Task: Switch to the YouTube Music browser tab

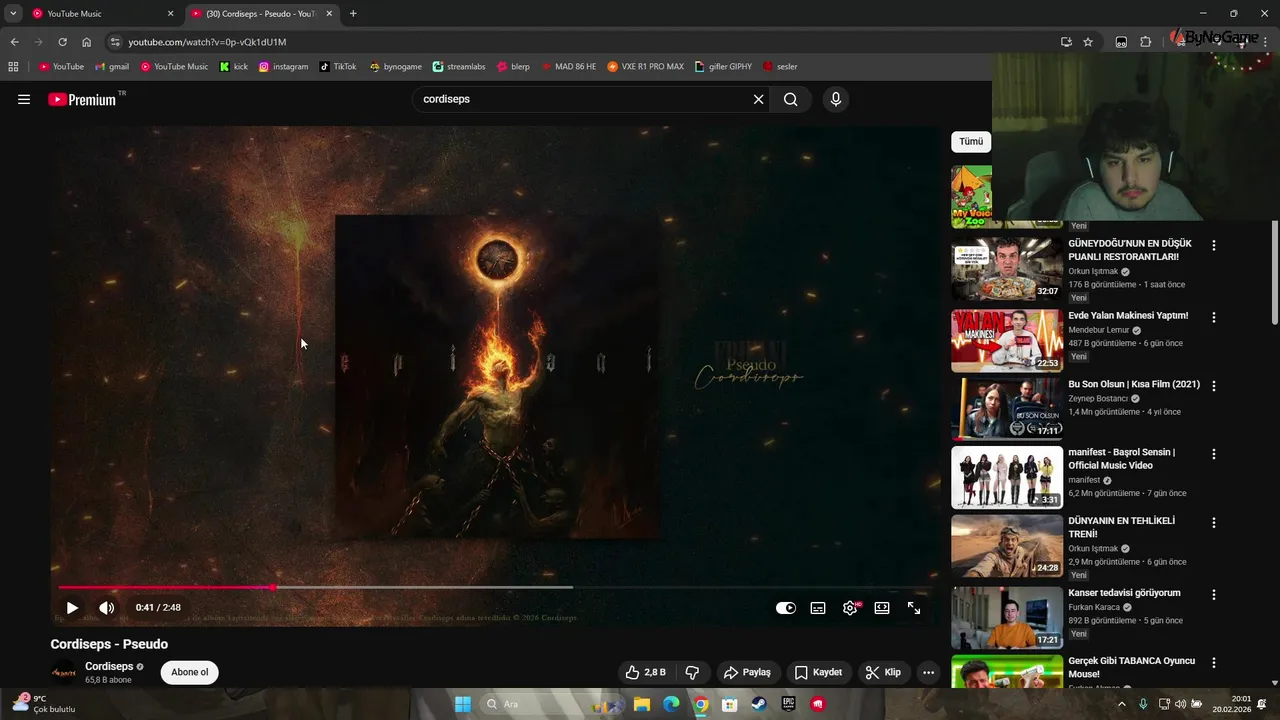Action: tap(102, 14)
